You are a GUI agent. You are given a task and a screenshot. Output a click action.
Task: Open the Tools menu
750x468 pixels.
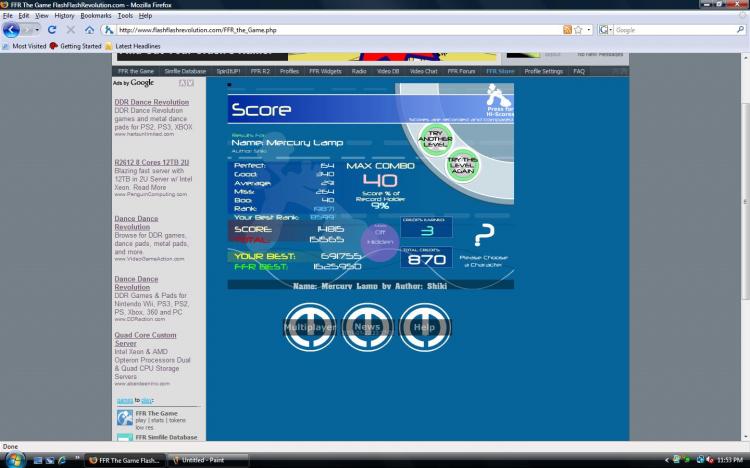click(125, 15)
